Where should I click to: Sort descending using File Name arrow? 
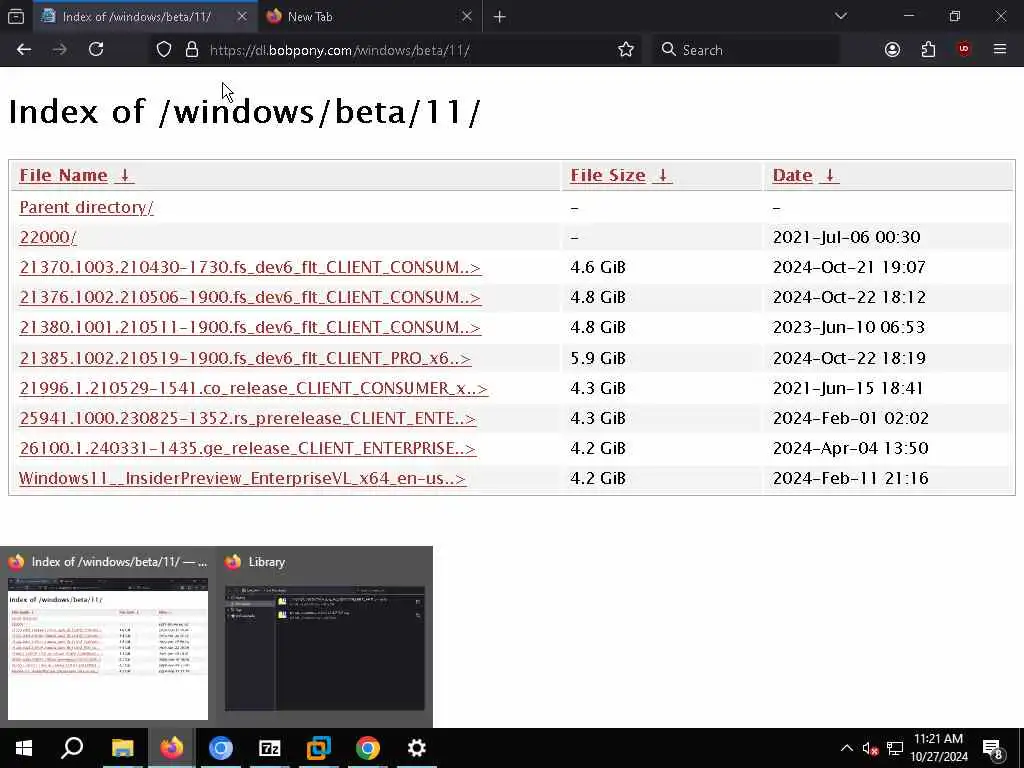coord(125,175)
